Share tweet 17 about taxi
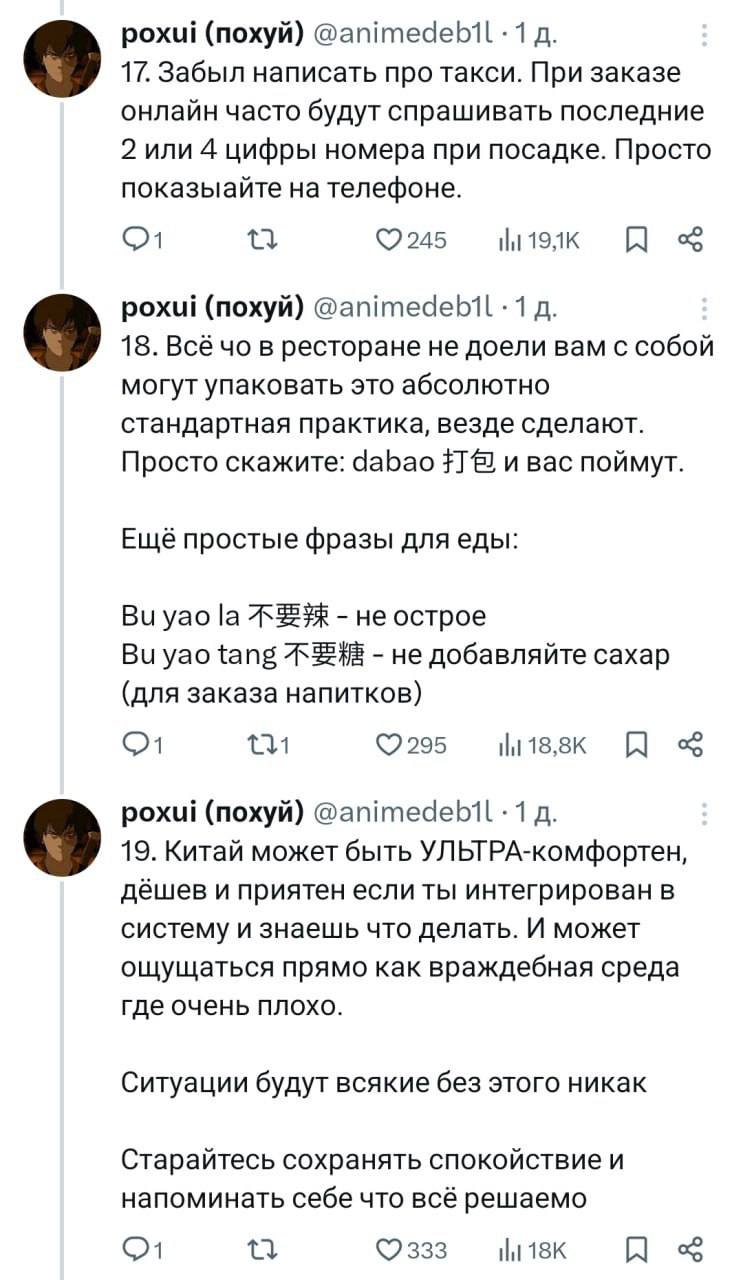Viewport: 743px width, 1280px height. tap(691, 239)
